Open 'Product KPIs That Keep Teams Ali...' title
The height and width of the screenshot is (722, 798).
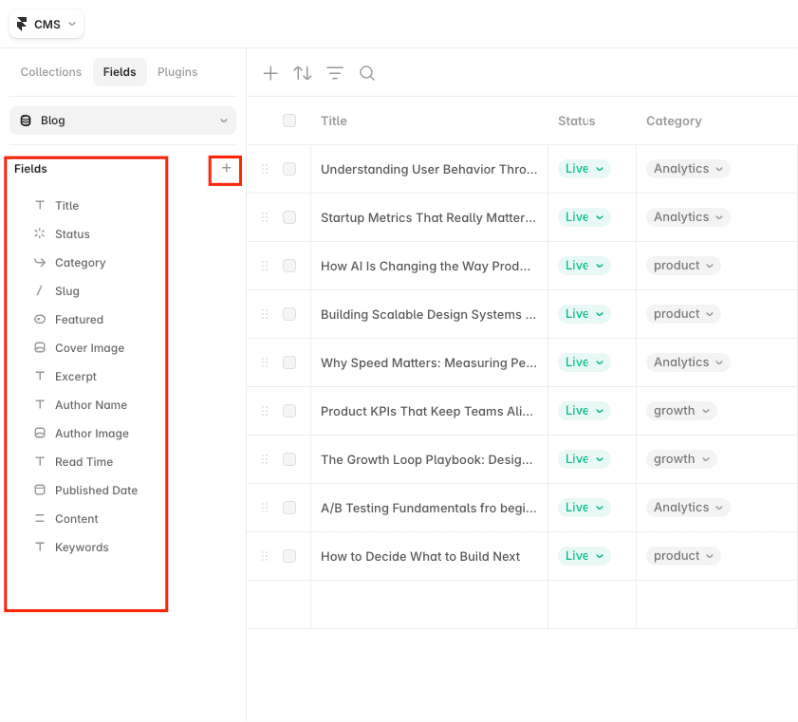pos(427,411)
